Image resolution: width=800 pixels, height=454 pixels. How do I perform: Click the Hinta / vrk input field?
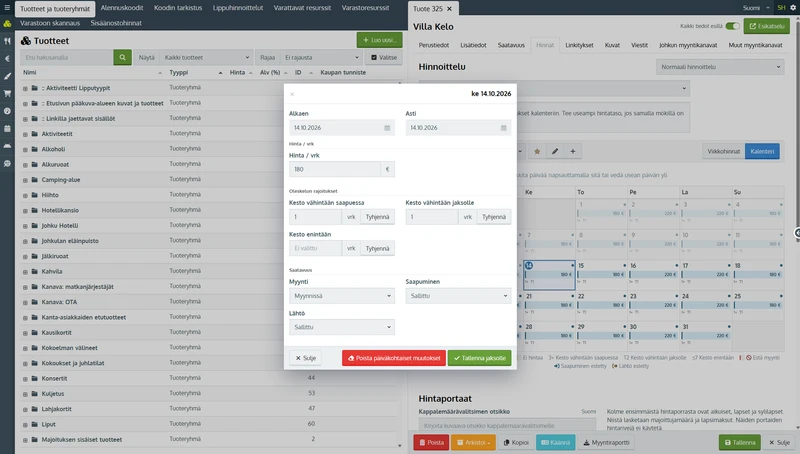click(335, 169)
